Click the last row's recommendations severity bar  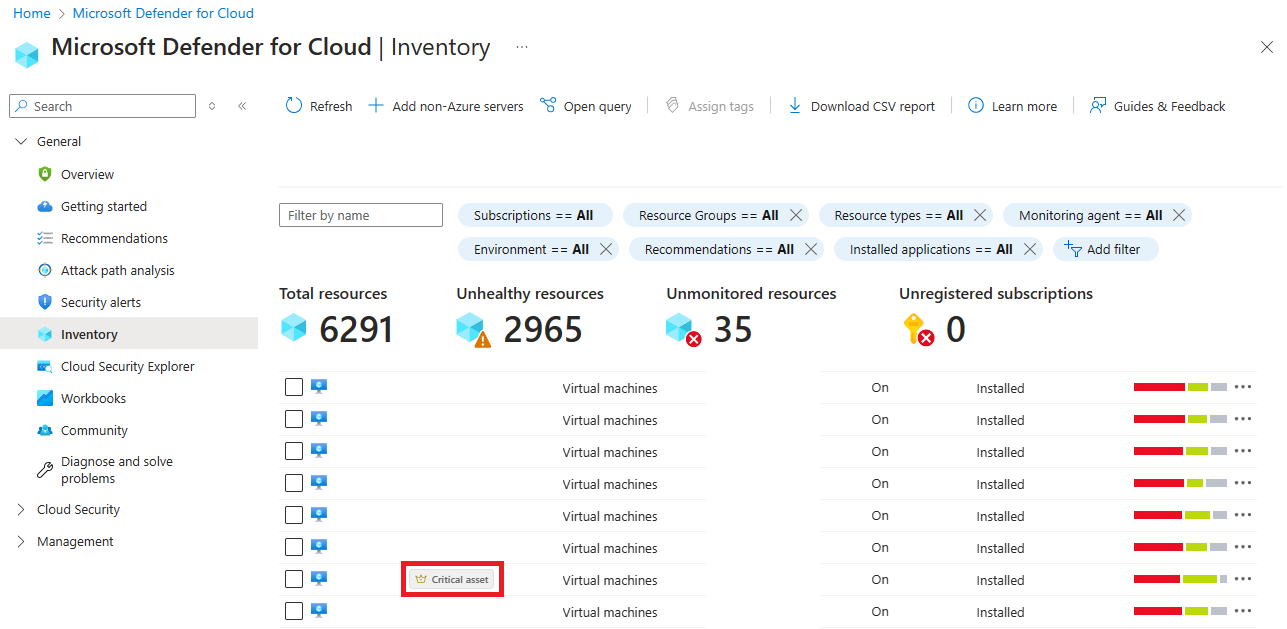(x=1180, y=611)
